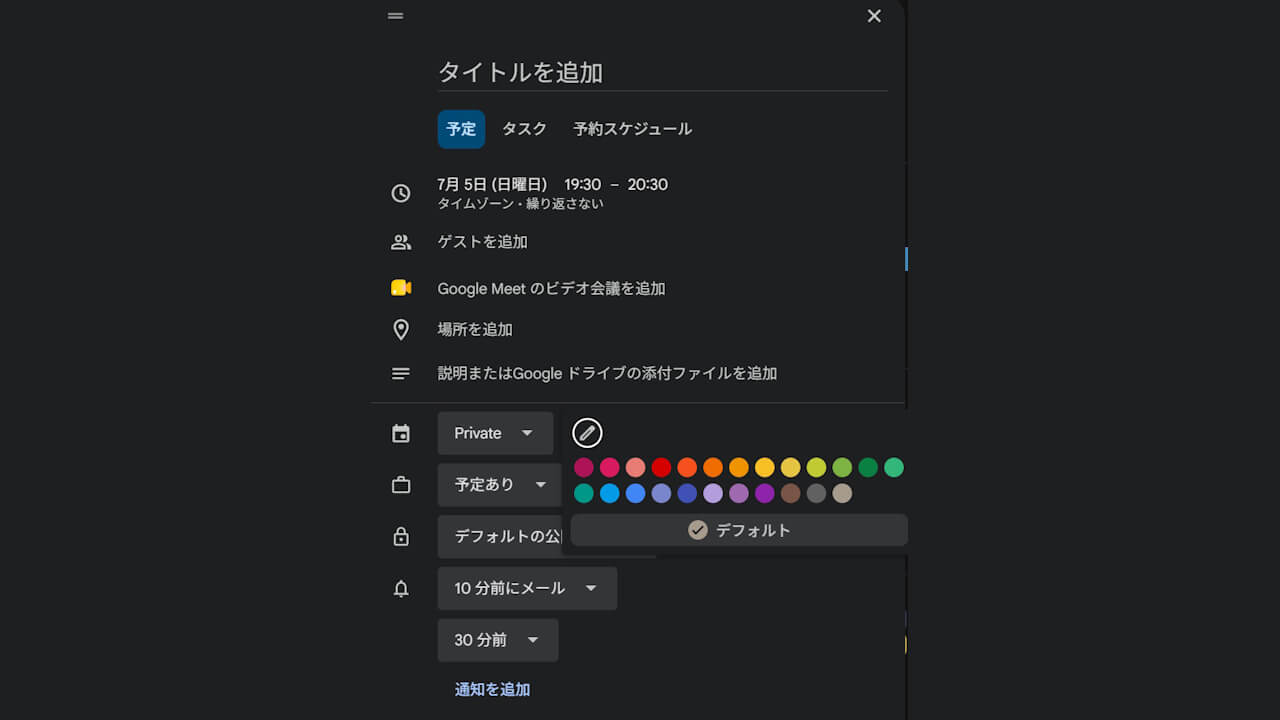Click 場所を追加 to add a location
This screenshot has width=1280, height=720.
coord(475,329)
